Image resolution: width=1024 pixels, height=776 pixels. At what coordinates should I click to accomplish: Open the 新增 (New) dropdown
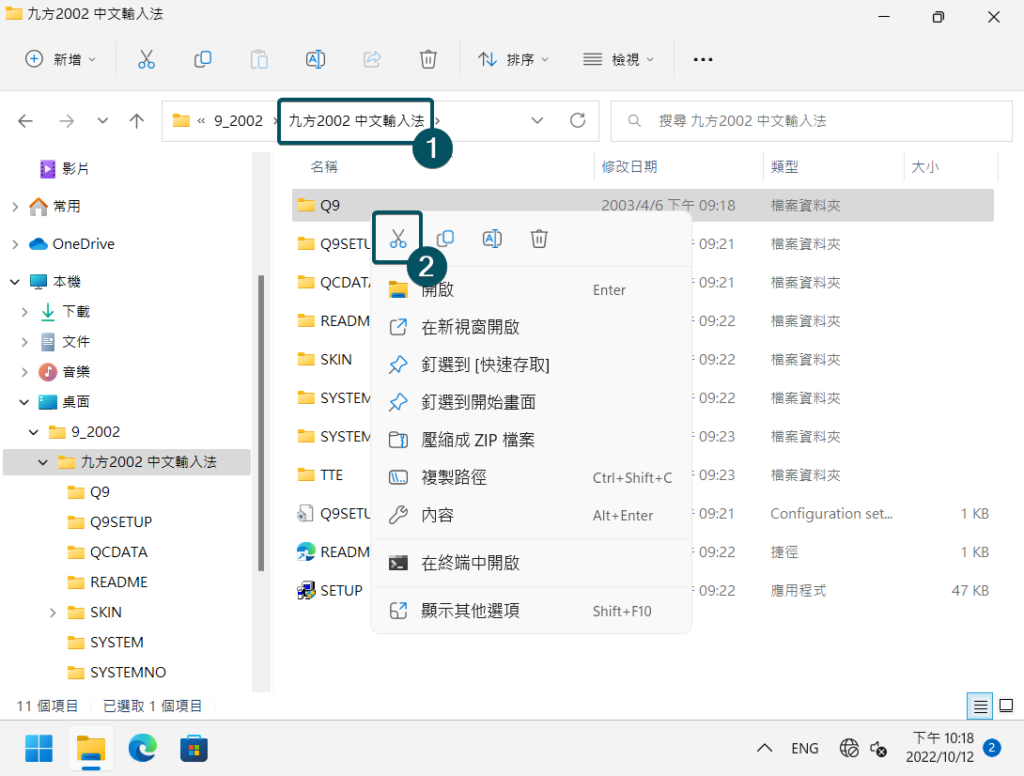tap(61, 59)
